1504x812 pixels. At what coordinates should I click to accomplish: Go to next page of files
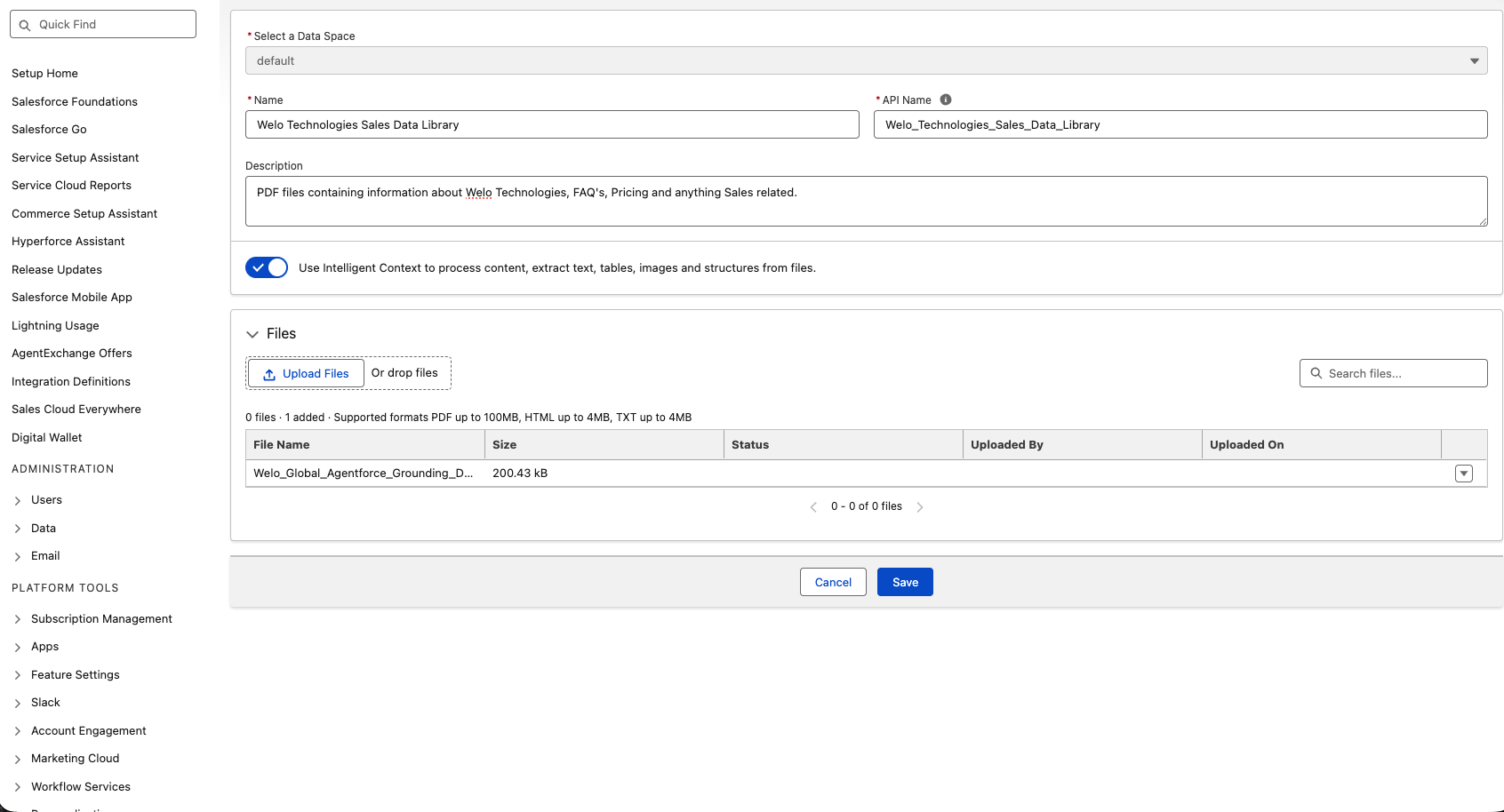coord(920,507)
